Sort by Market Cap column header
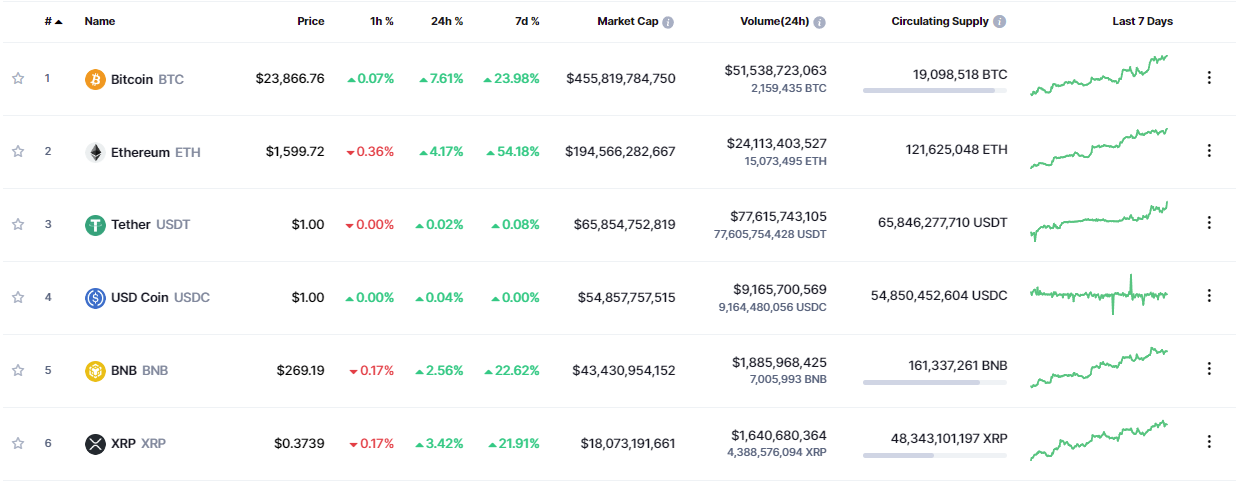 coord(627,21)
